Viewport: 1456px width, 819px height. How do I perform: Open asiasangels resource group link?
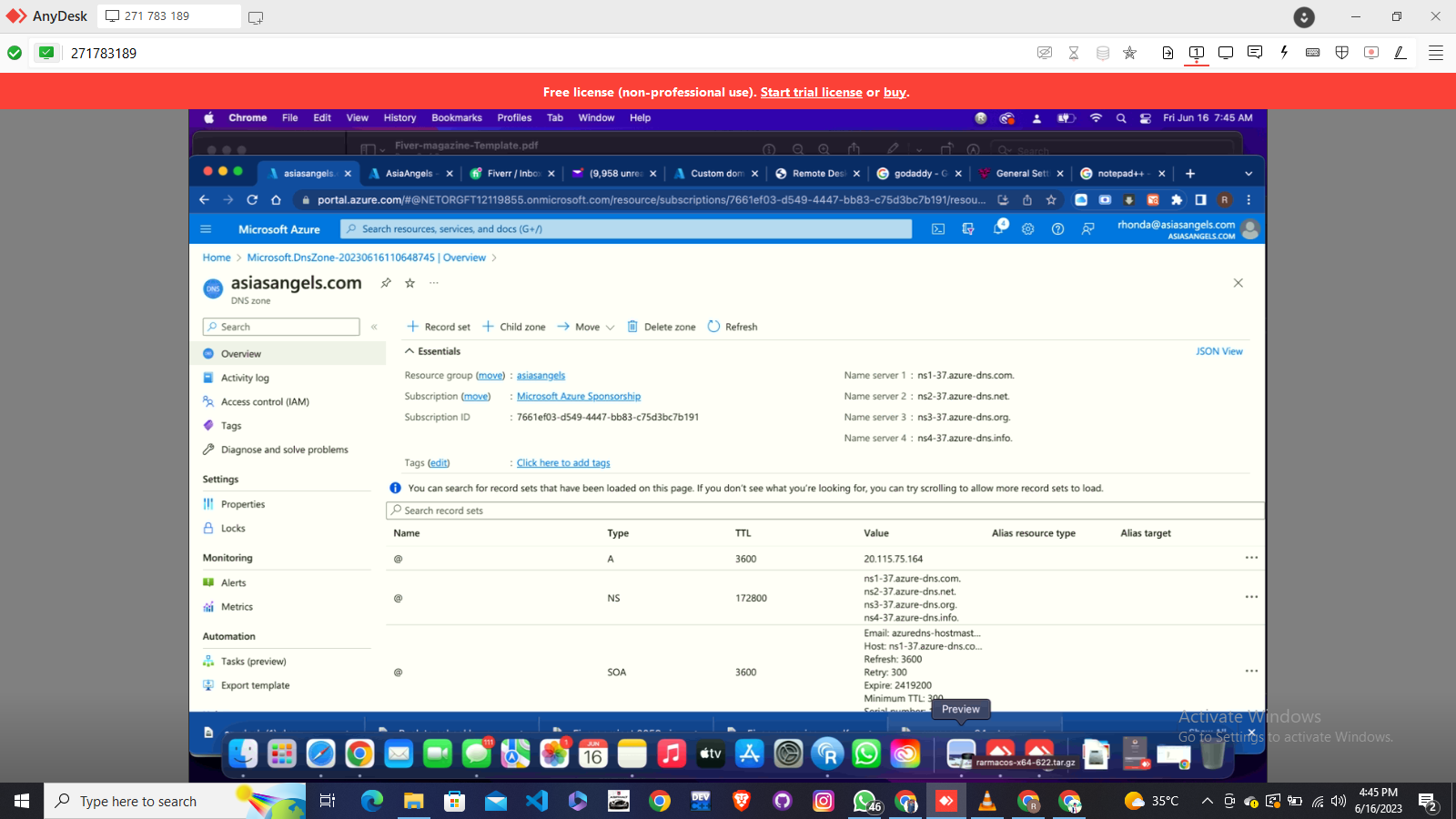(x=541, y=376)
